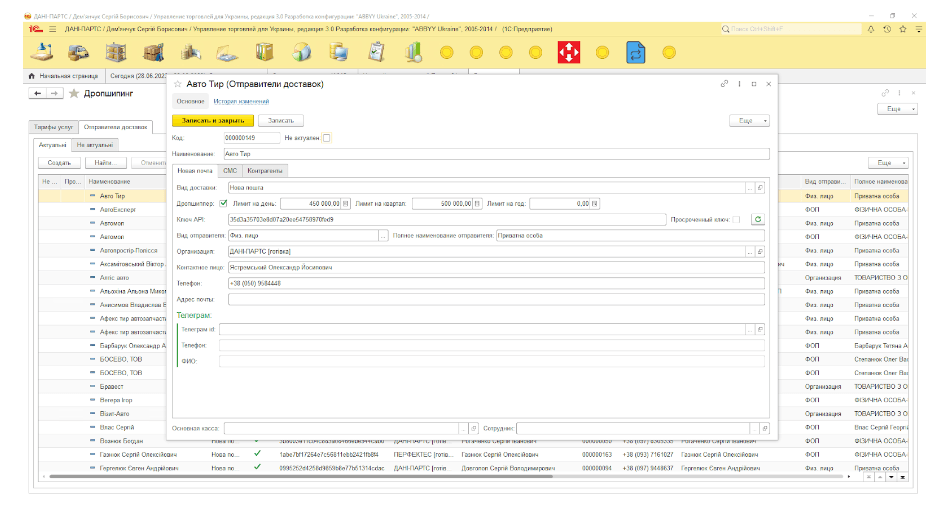Screen dimensions: 940x508
Task: Copy link to the form via chain icon
Action: [724, 85]
